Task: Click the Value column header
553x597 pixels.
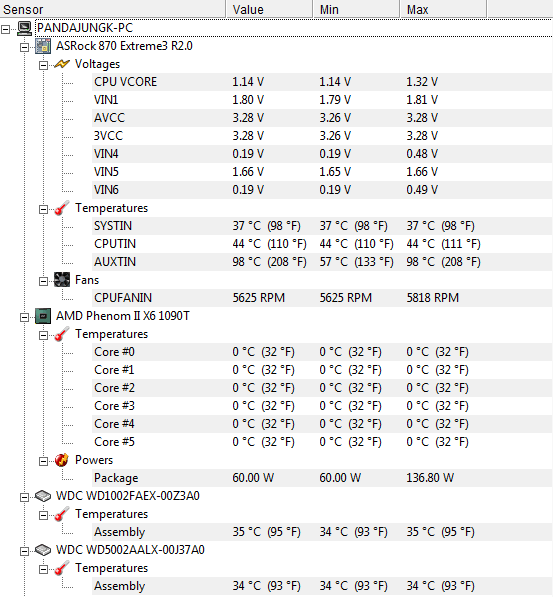Action: (269, 9)
